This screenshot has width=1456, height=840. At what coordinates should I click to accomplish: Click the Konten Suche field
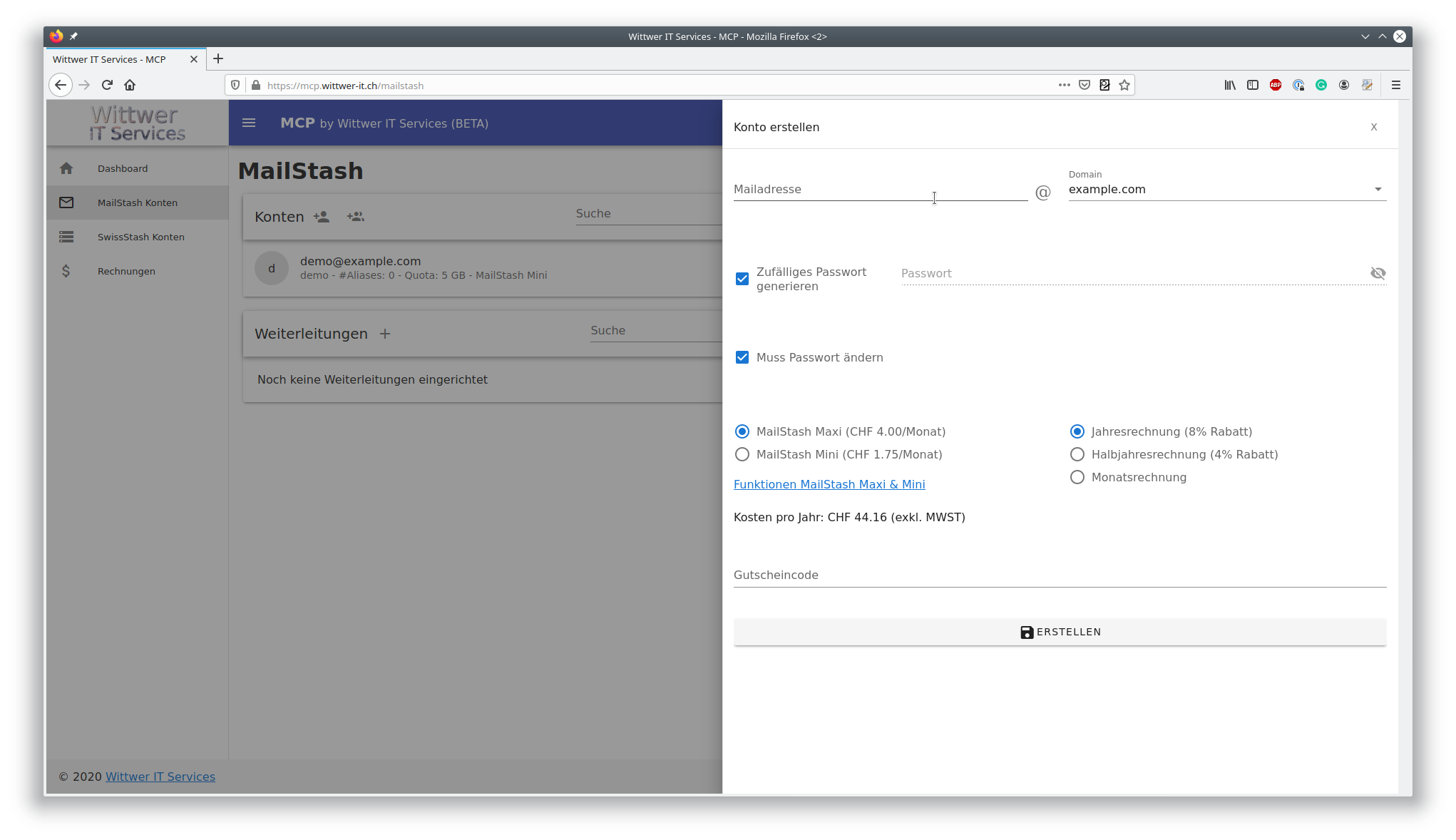click(x=649, y=213)
